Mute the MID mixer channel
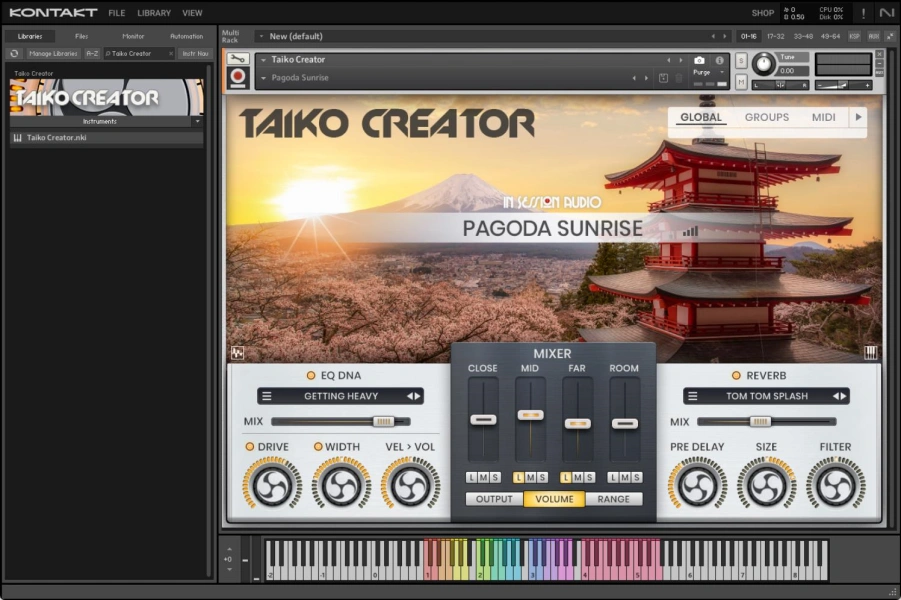The image size is (901, 600). pyautogui.click(x=530, y=477)
